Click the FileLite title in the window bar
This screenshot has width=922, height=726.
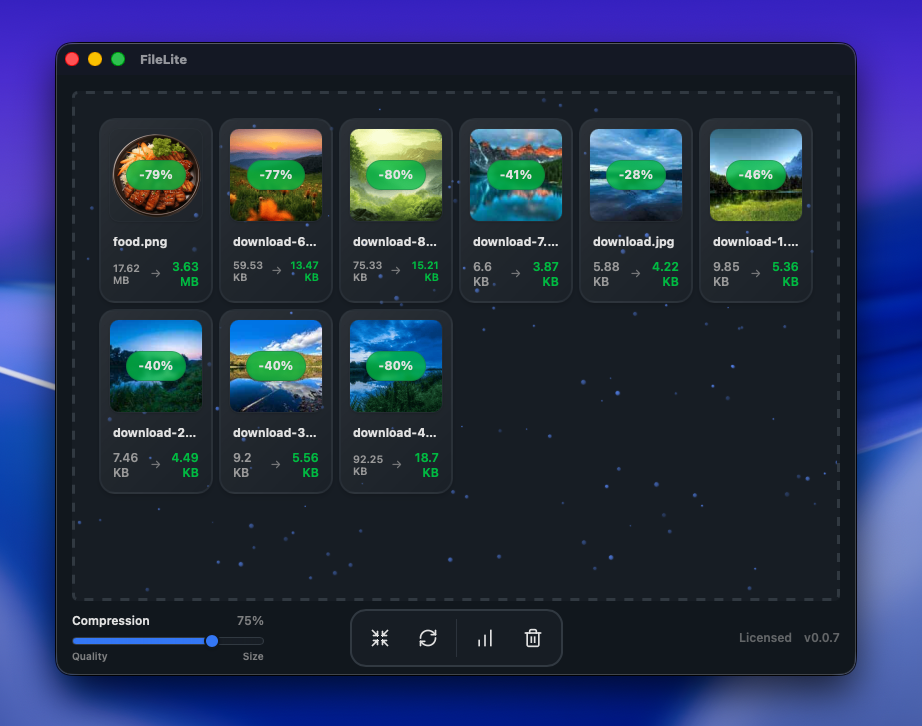[163, 59]
